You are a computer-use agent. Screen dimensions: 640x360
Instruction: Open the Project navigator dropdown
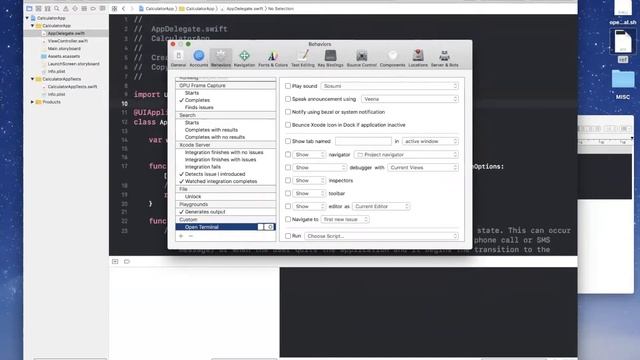(406, 155)
